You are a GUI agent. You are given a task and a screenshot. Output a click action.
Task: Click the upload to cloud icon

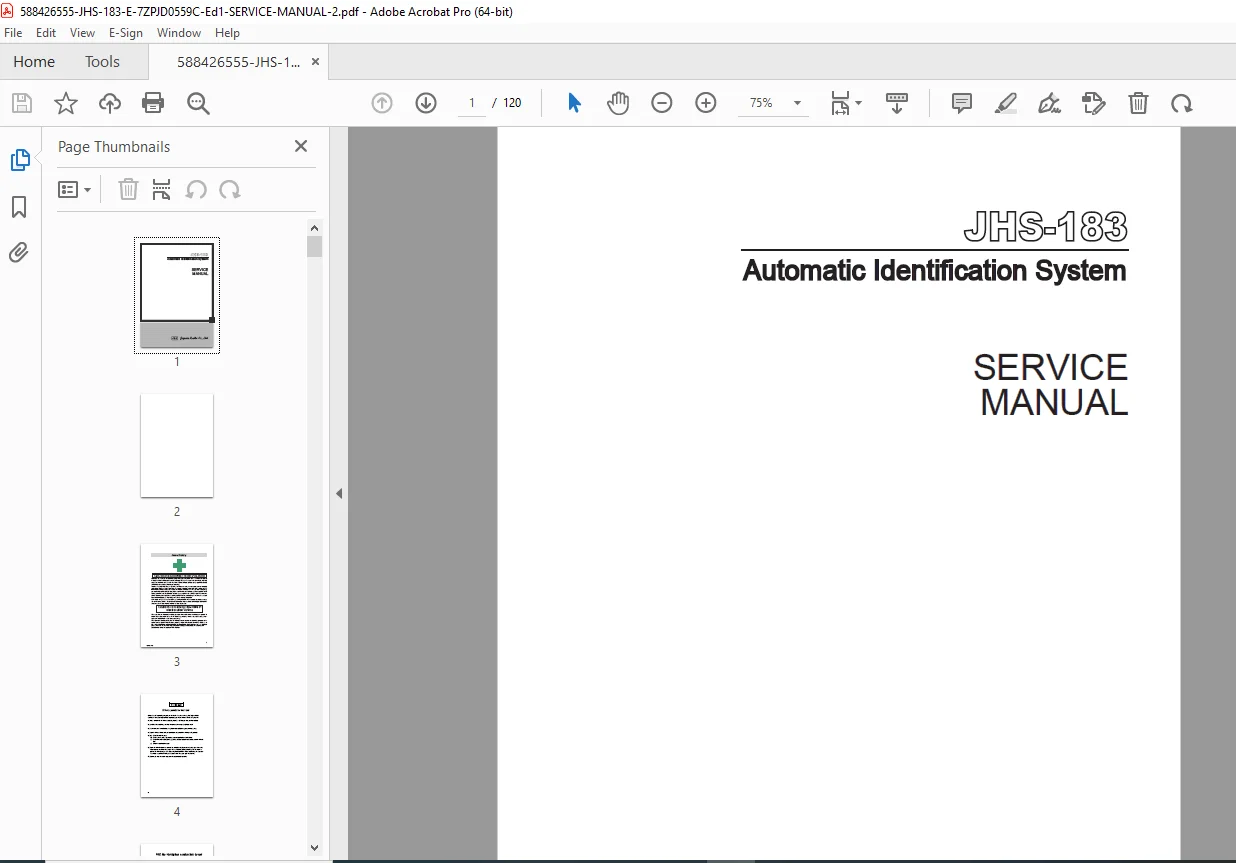click(x=110, y=103)
